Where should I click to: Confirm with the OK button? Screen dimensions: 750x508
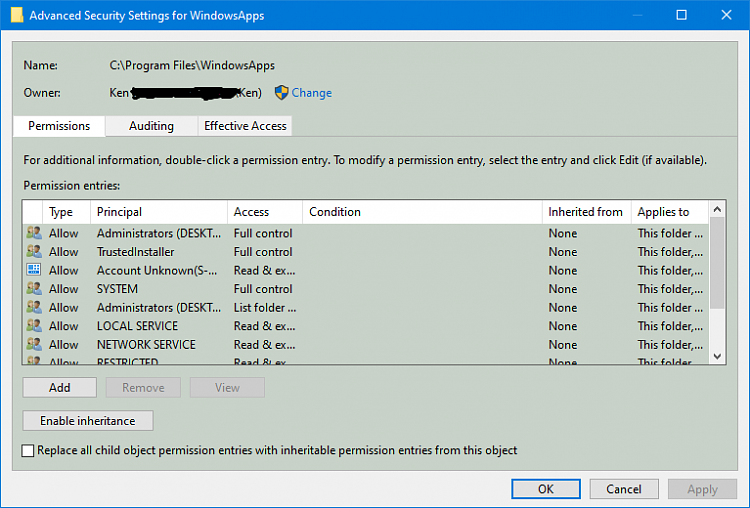click(x=546, y=489)
